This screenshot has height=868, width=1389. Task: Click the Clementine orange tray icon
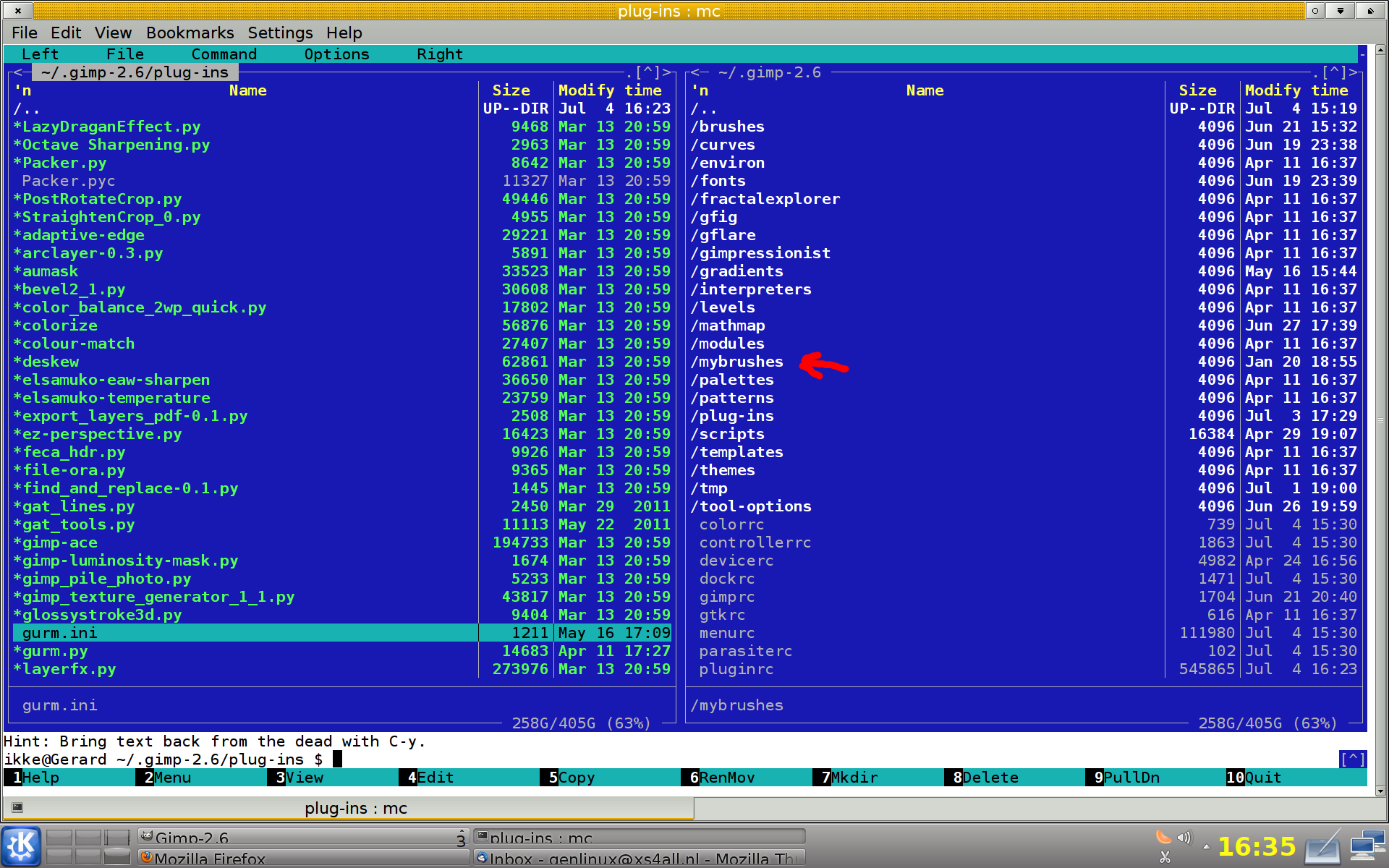click(1163, 837)
